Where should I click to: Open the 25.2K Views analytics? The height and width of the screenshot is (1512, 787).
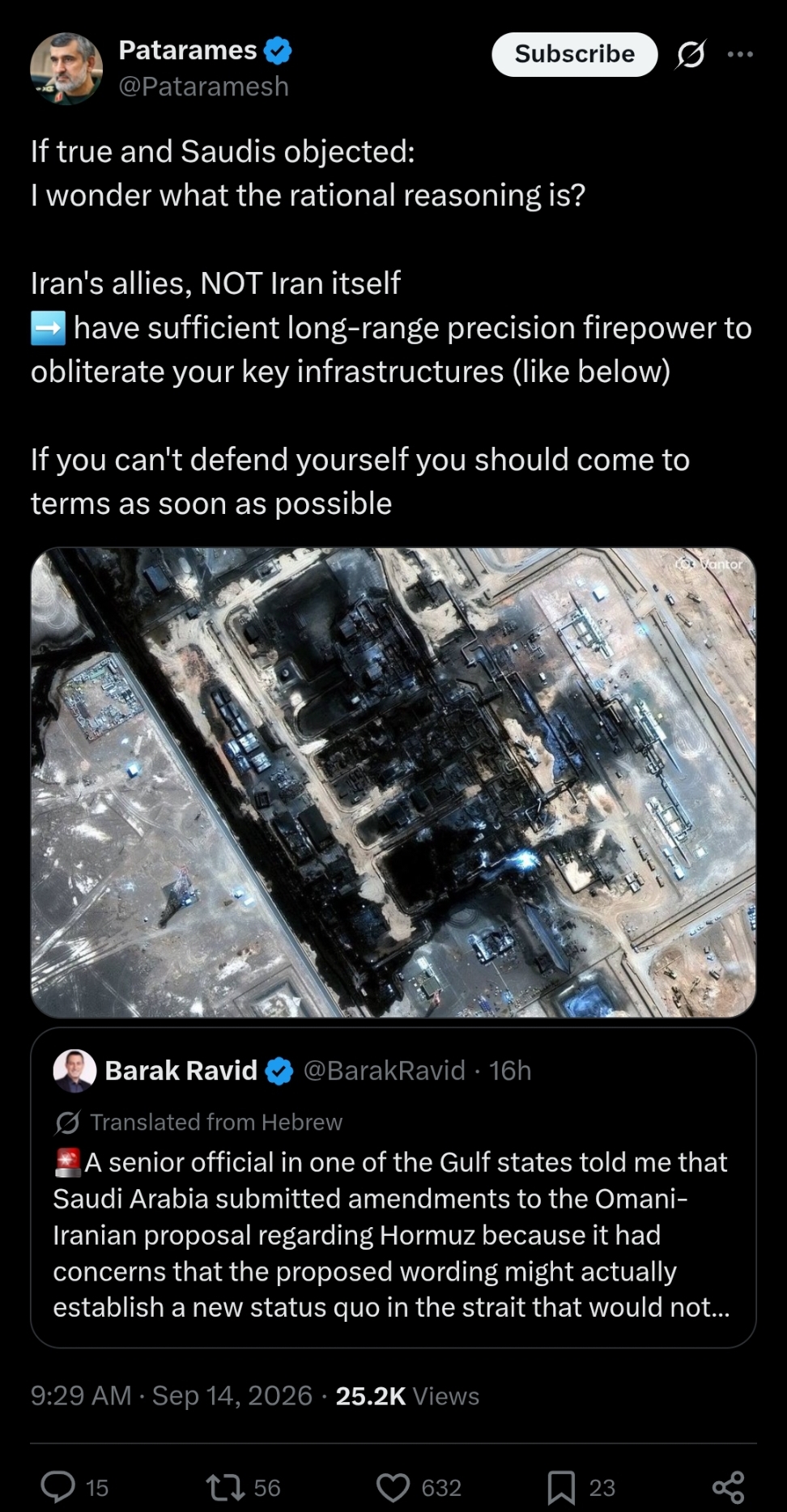tap(407, 1395)
